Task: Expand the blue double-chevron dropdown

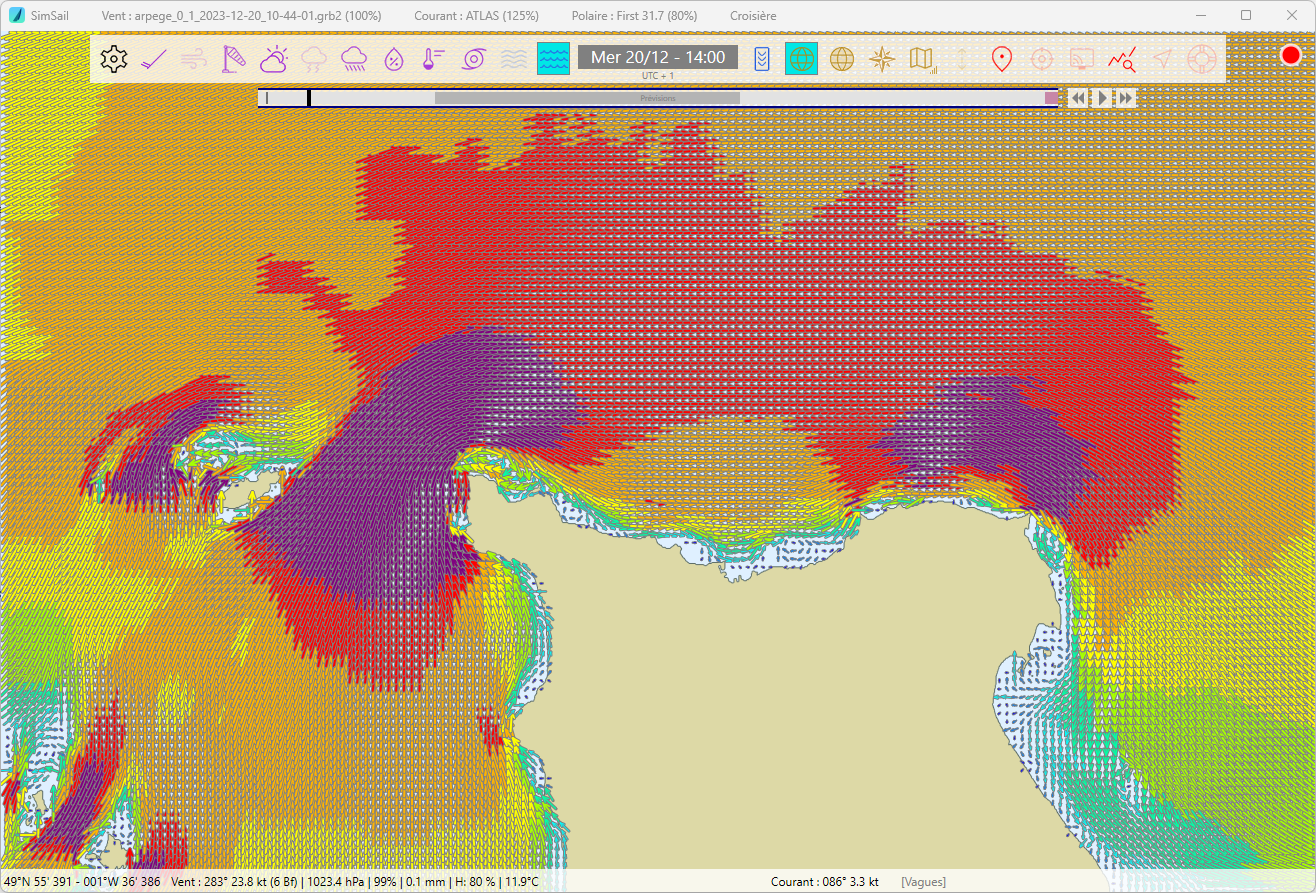Action: [x=762, y=59]
